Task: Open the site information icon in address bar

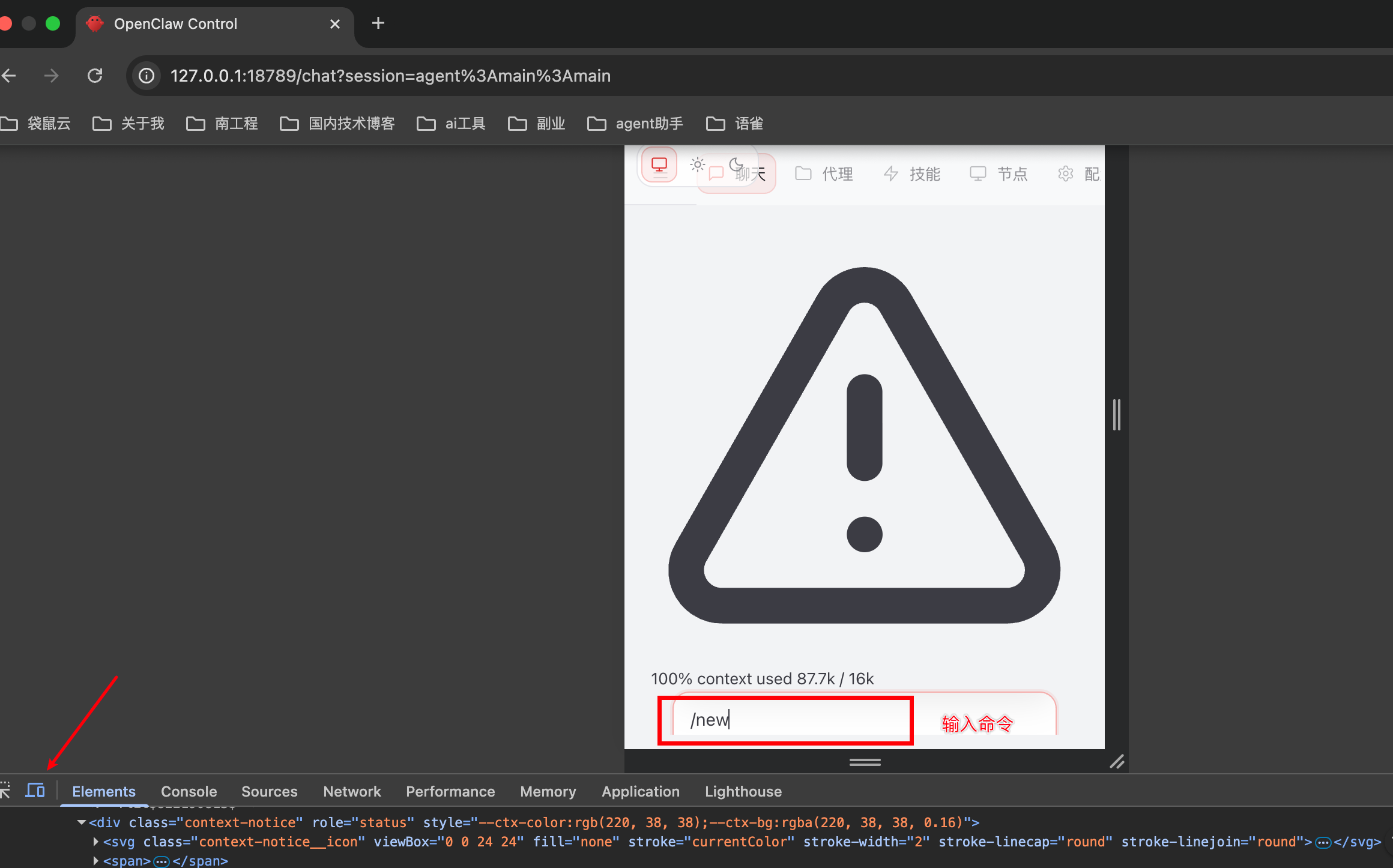Action: tap(147, 76)
